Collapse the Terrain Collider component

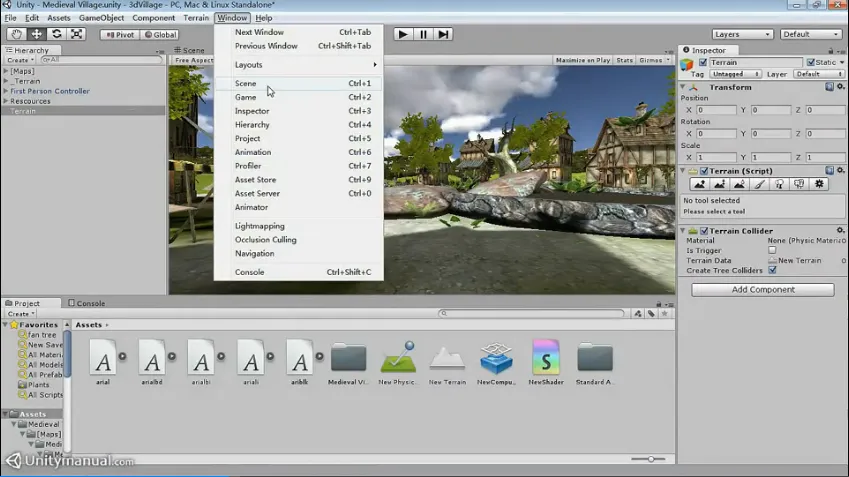[683, 231]
